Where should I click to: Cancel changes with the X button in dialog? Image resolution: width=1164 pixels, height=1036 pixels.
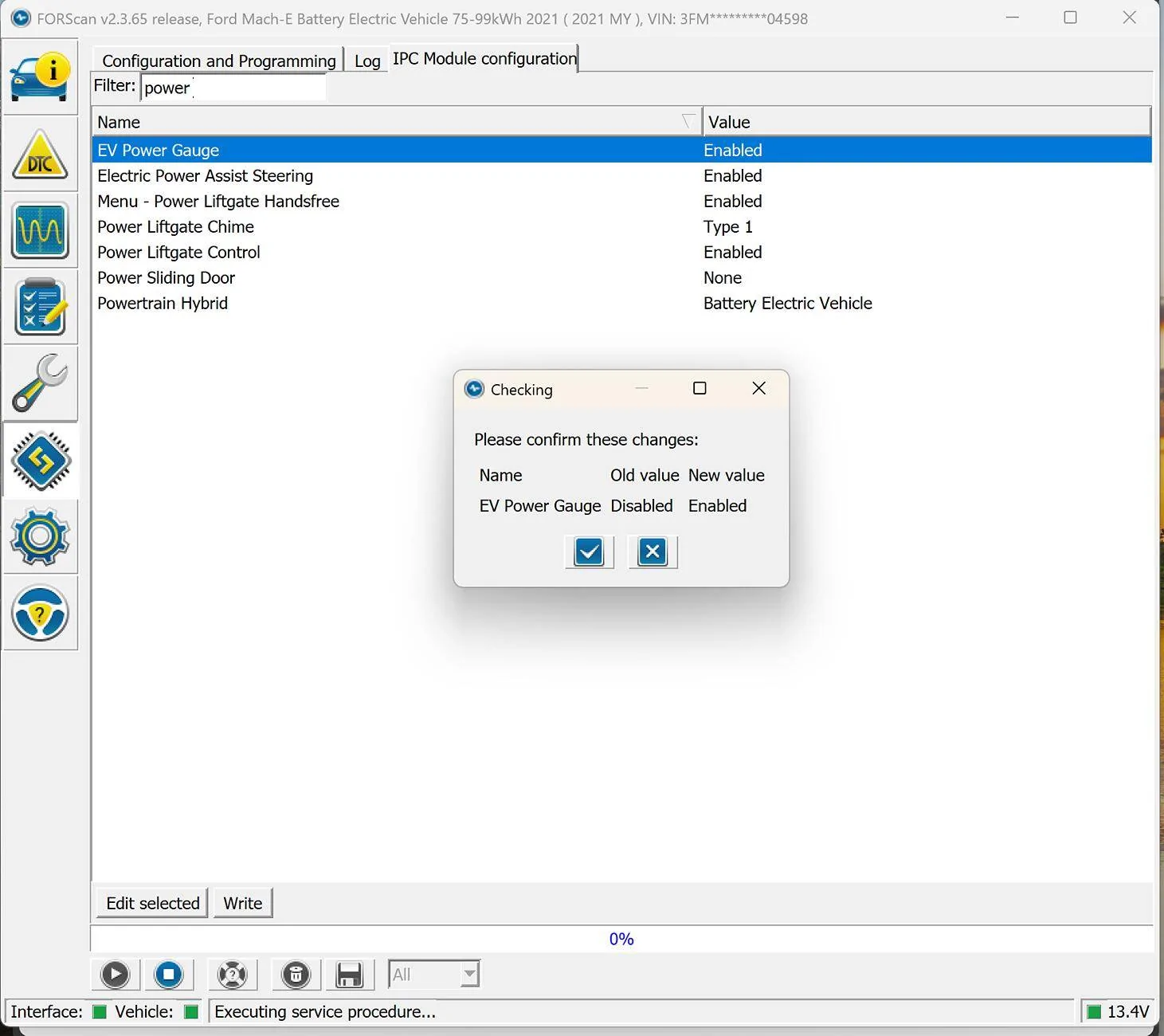point(653,551)
